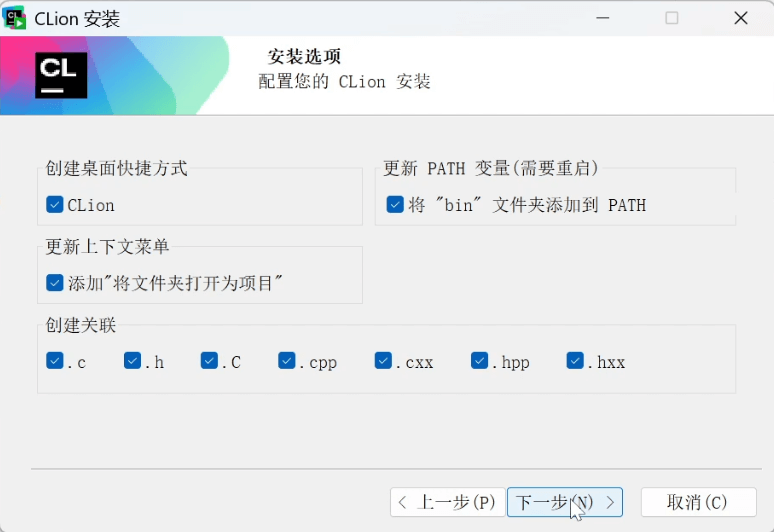Screen dimensions: 774x532
Task: Cancel installation with 取消(C) button
Action: pyautogui.click(x=697, y=502)
